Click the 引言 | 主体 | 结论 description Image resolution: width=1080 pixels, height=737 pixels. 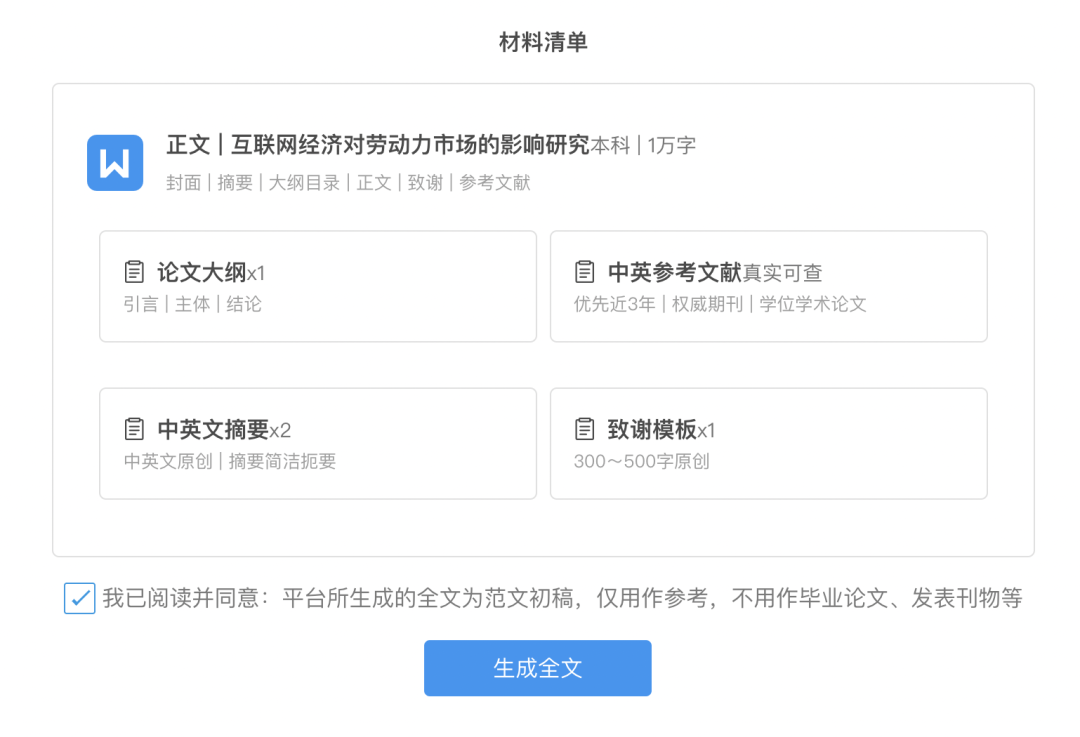(193, 304)
